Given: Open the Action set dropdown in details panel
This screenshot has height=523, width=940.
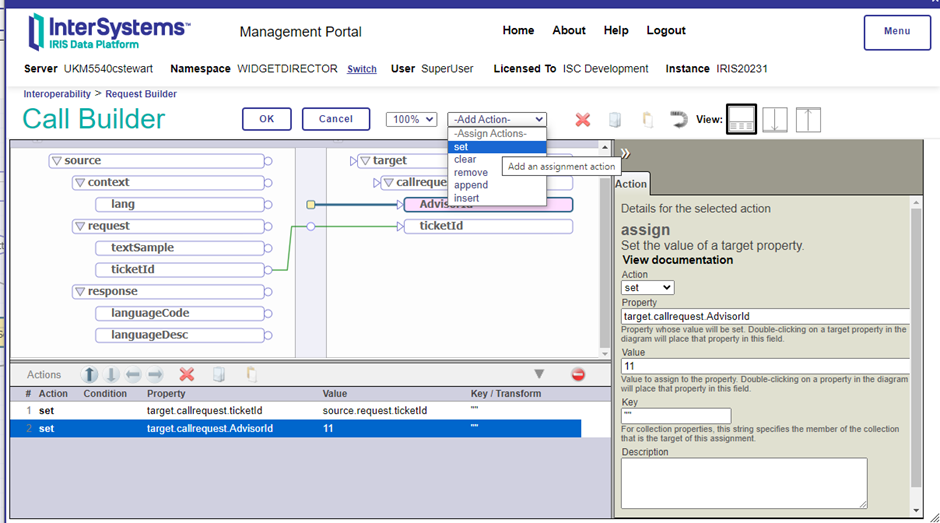Looking at the screenshot, I should pyautogui.click(x=647, y=287).
